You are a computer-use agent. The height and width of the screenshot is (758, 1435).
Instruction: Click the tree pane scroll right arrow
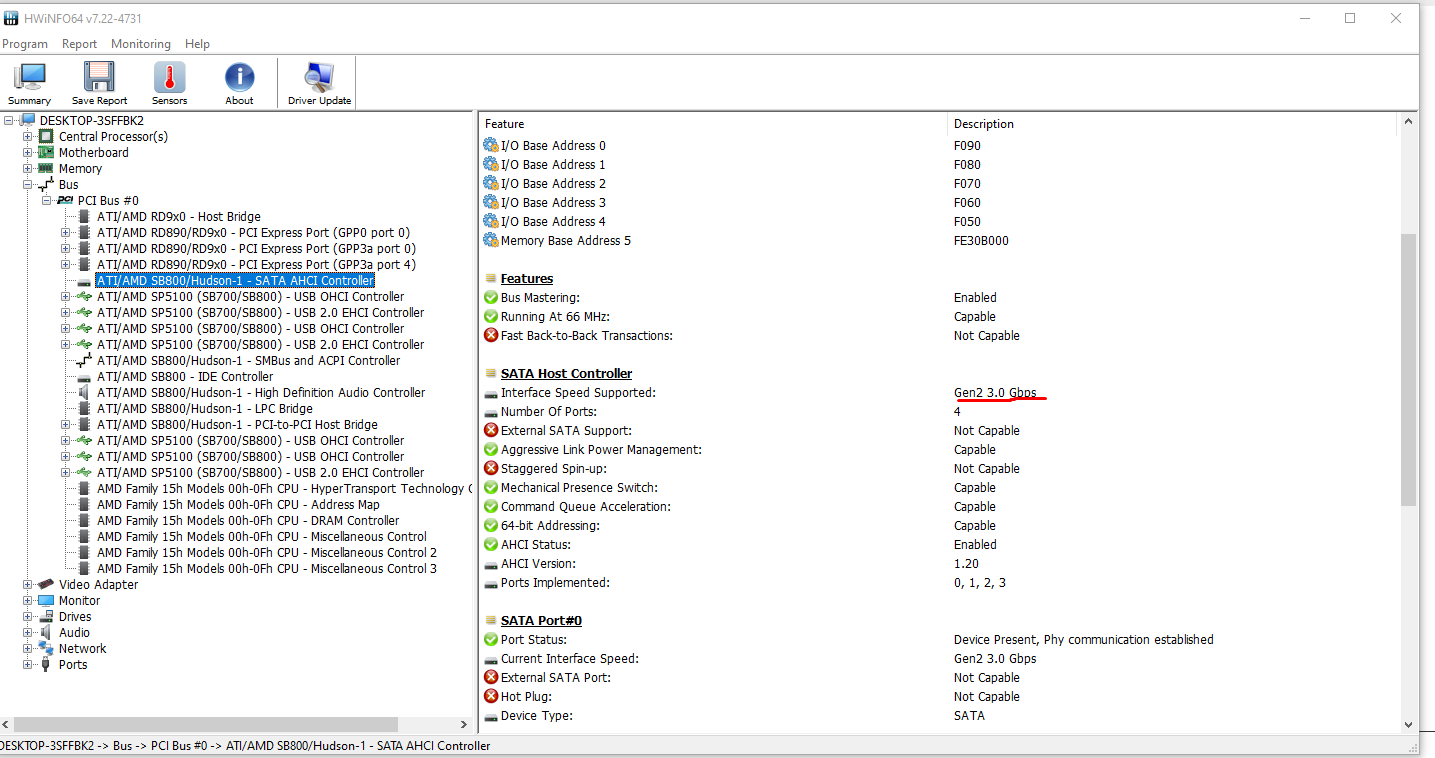point(463,724)
